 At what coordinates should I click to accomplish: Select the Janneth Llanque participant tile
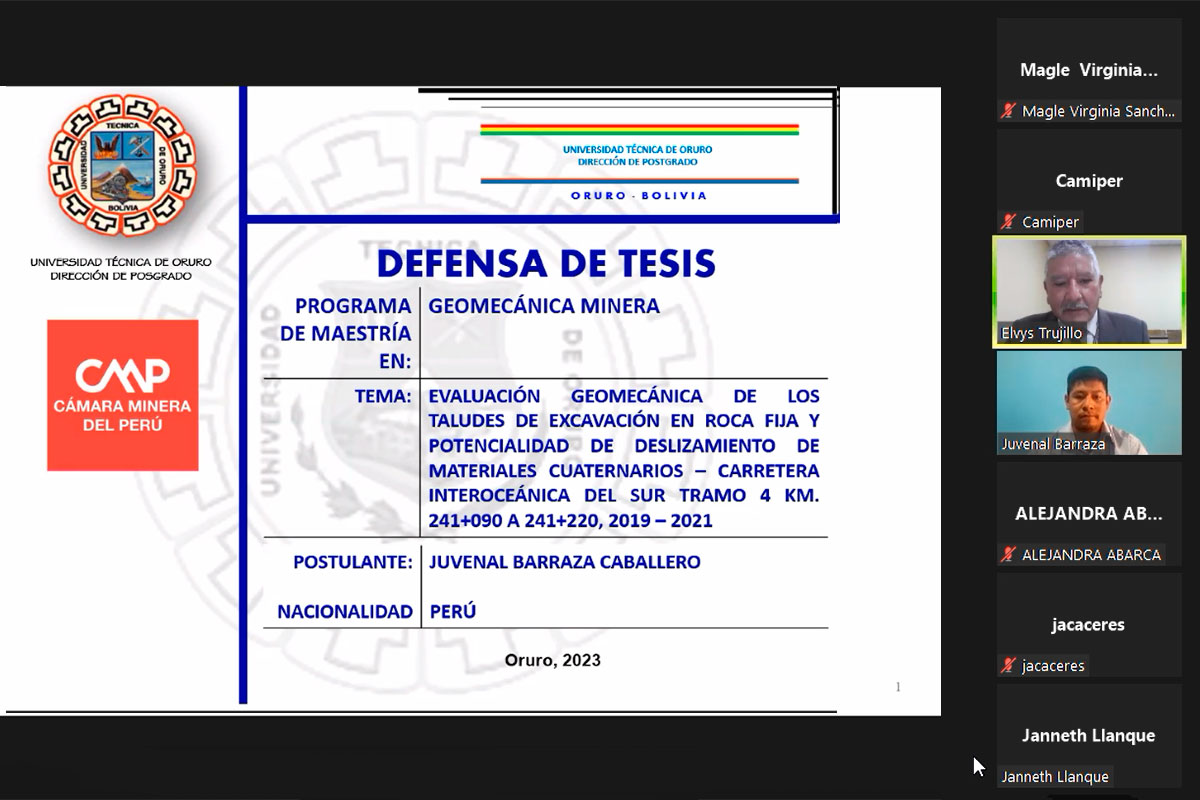coord(1088,736)
